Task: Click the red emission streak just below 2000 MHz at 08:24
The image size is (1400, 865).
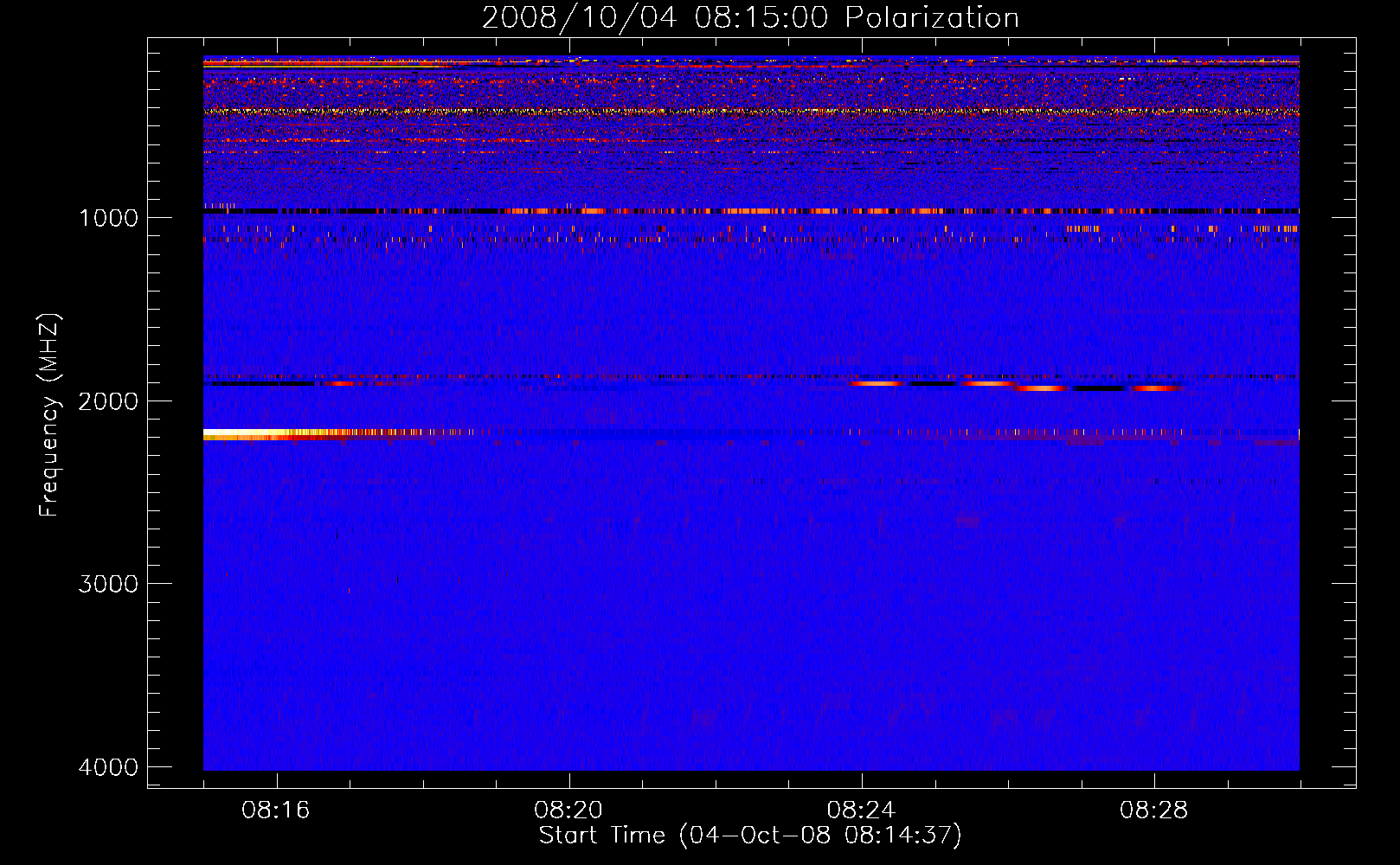Action: [x=876, y=382]
